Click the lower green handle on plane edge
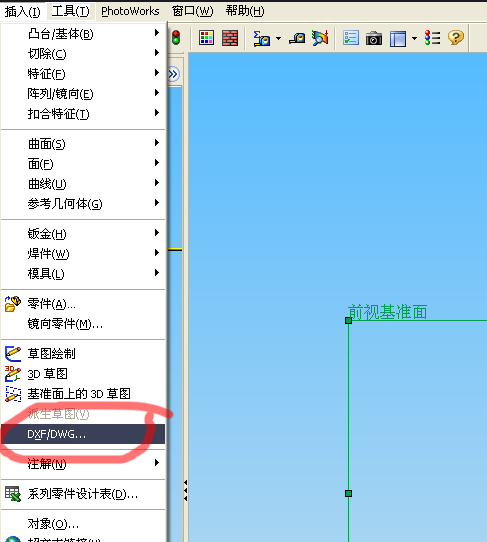Screen dimensions: 487x542 (x=348, y=493)
